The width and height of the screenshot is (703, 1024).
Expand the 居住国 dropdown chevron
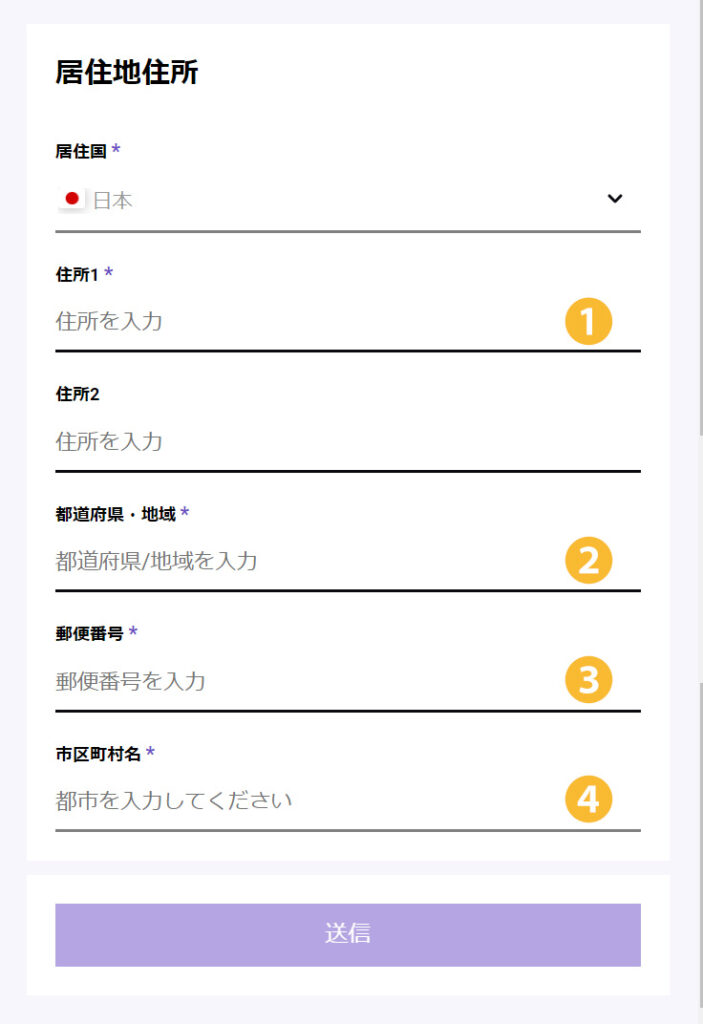tap(615, 199)
